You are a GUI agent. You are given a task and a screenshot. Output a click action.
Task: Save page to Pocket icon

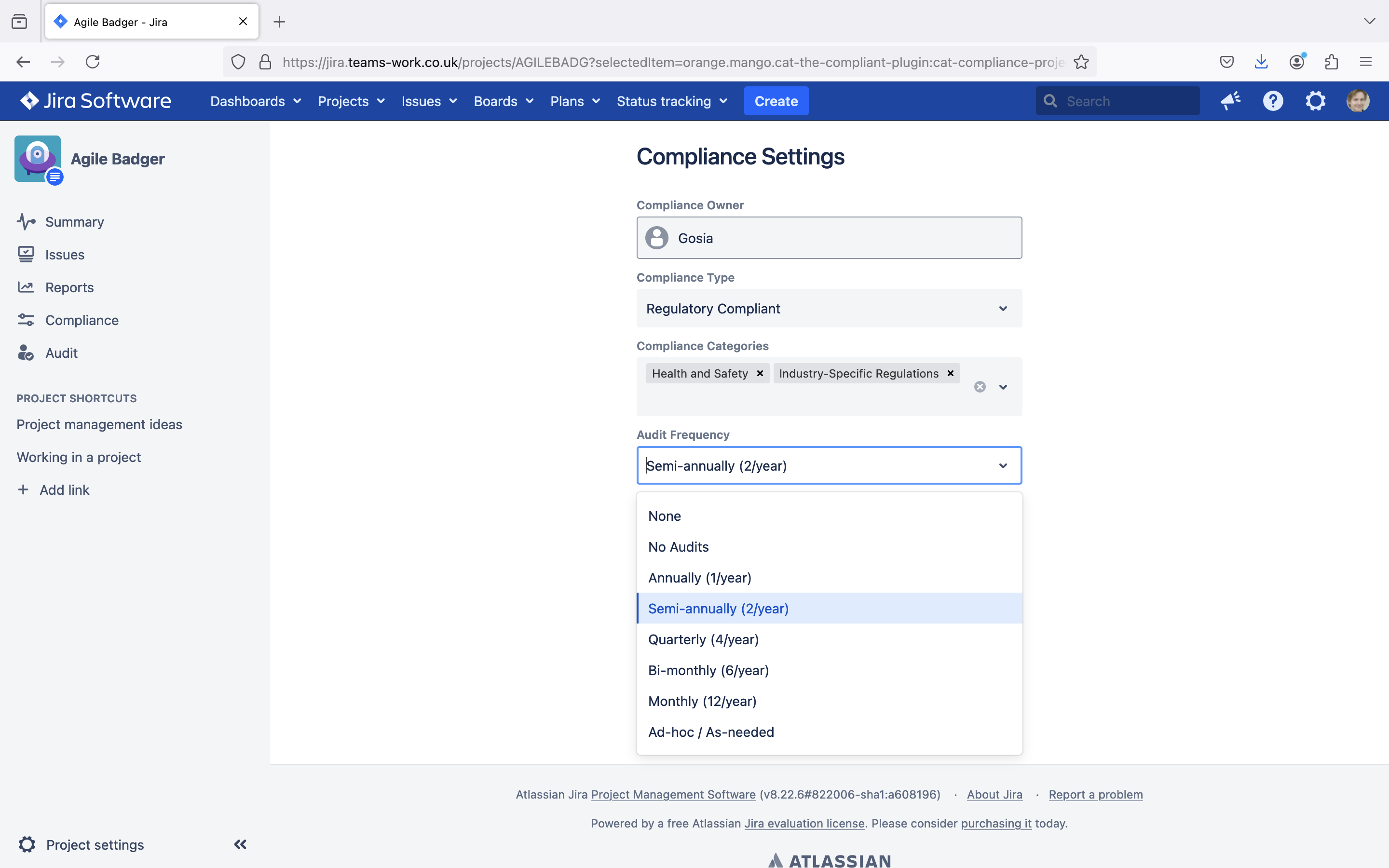pyautogui.click(x=1226, y=62)
